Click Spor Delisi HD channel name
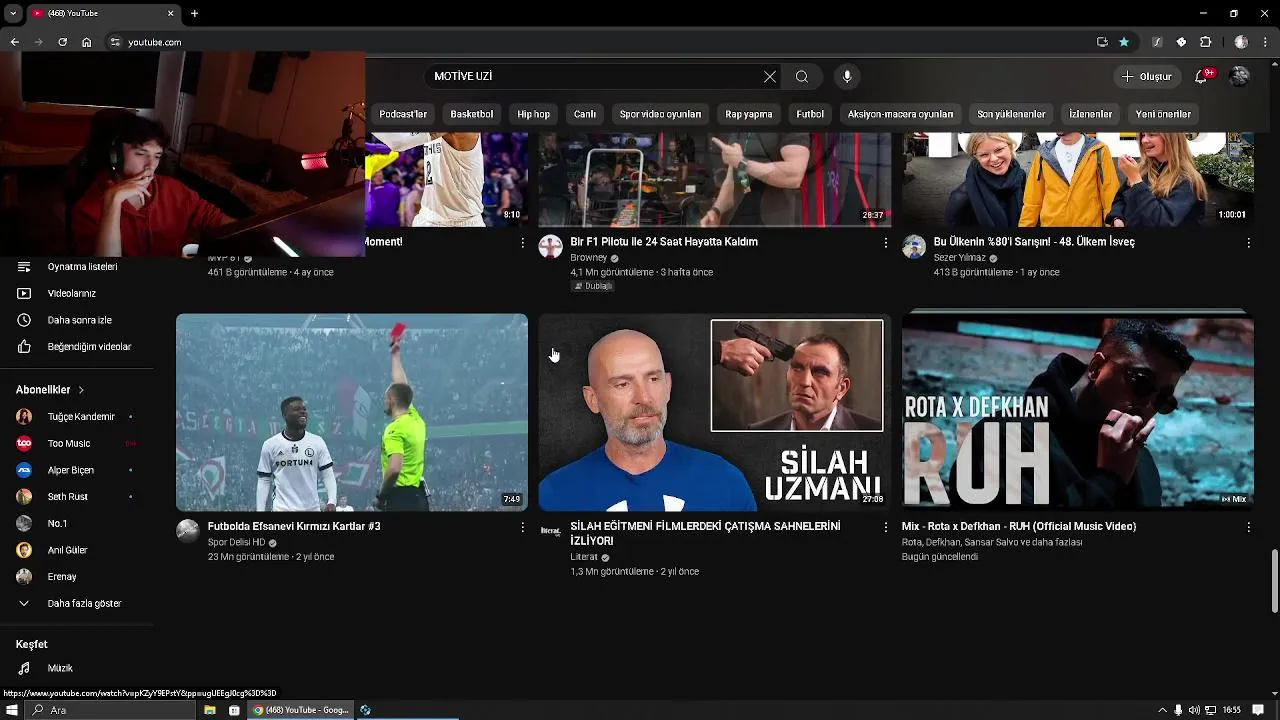Image resolution: width=1280 pixels, height=720 pixels. click(x=236, y=542)
